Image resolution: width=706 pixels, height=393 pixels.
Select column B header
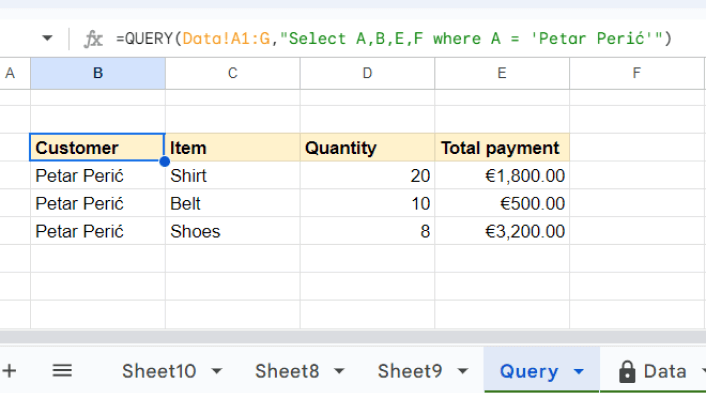98,73
